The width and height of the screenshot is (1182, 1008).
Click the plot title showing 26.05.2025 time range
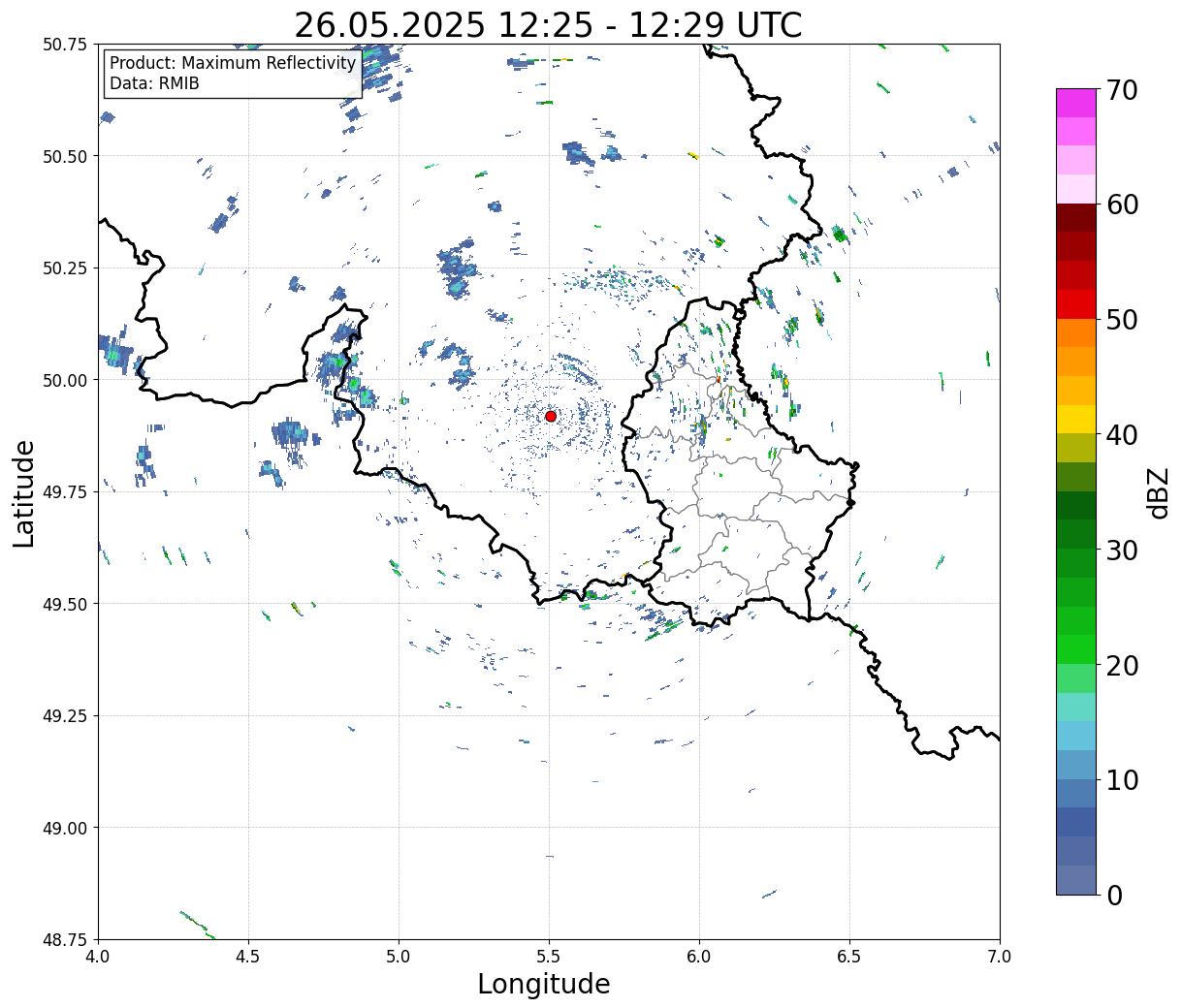coord(548,24)
